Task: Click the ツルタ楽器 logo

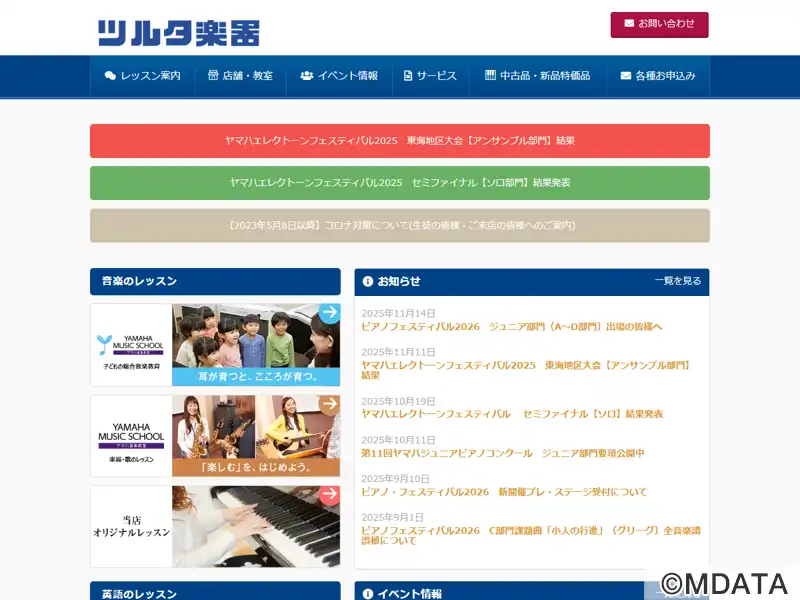Action: point(179,33)
